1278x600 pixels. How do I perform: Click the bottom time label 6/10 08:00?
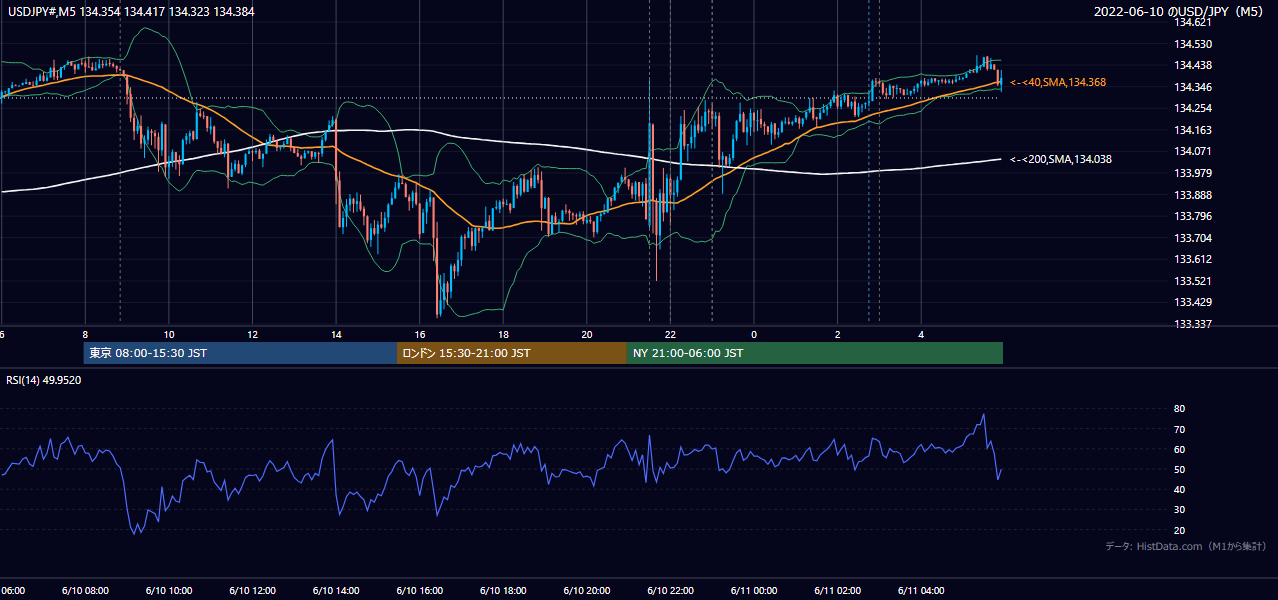83,591
